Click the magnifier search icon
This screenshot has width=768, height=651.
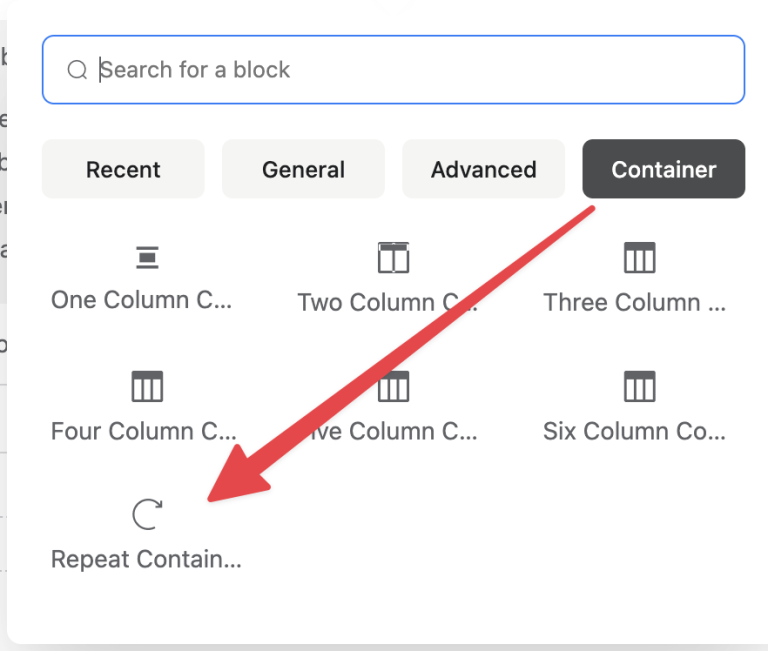click(77, 70)
